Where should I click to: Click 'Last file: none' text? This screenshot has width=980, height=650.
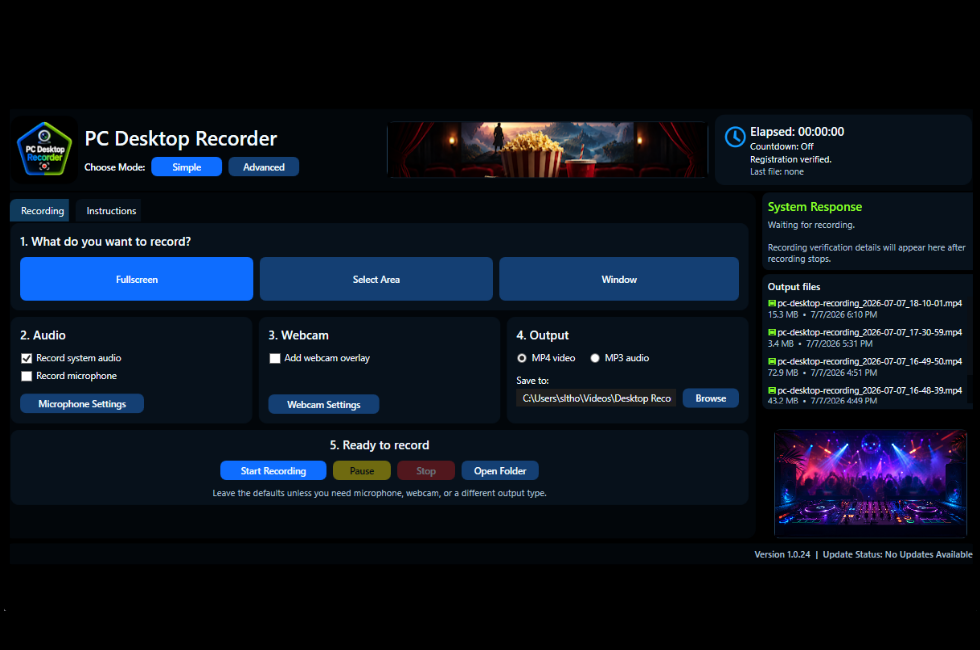click(x=777, y=172)
